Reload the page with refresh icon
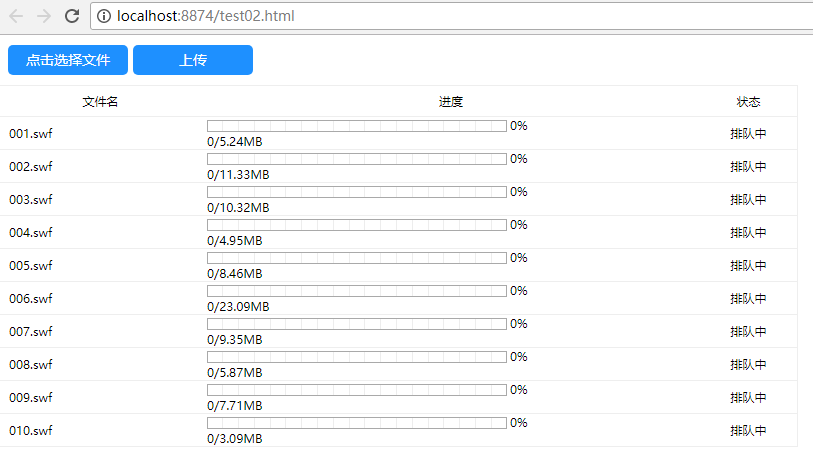The image size is (813, 461). 72,16
